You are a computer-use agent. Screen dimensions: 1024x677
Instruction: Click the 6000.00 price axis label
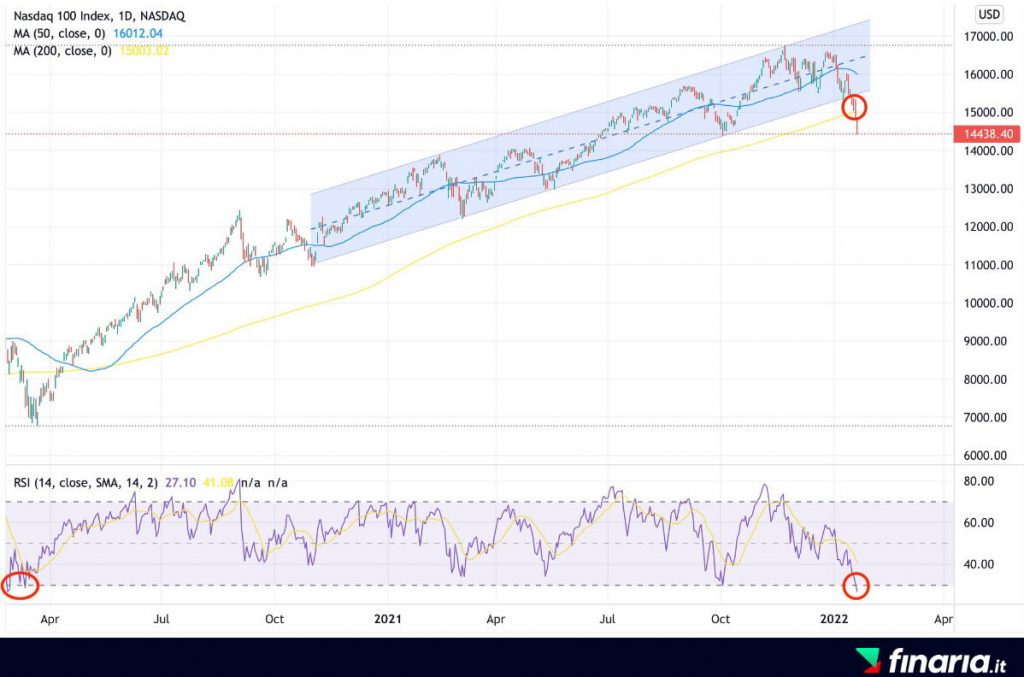tap(985, 455)
